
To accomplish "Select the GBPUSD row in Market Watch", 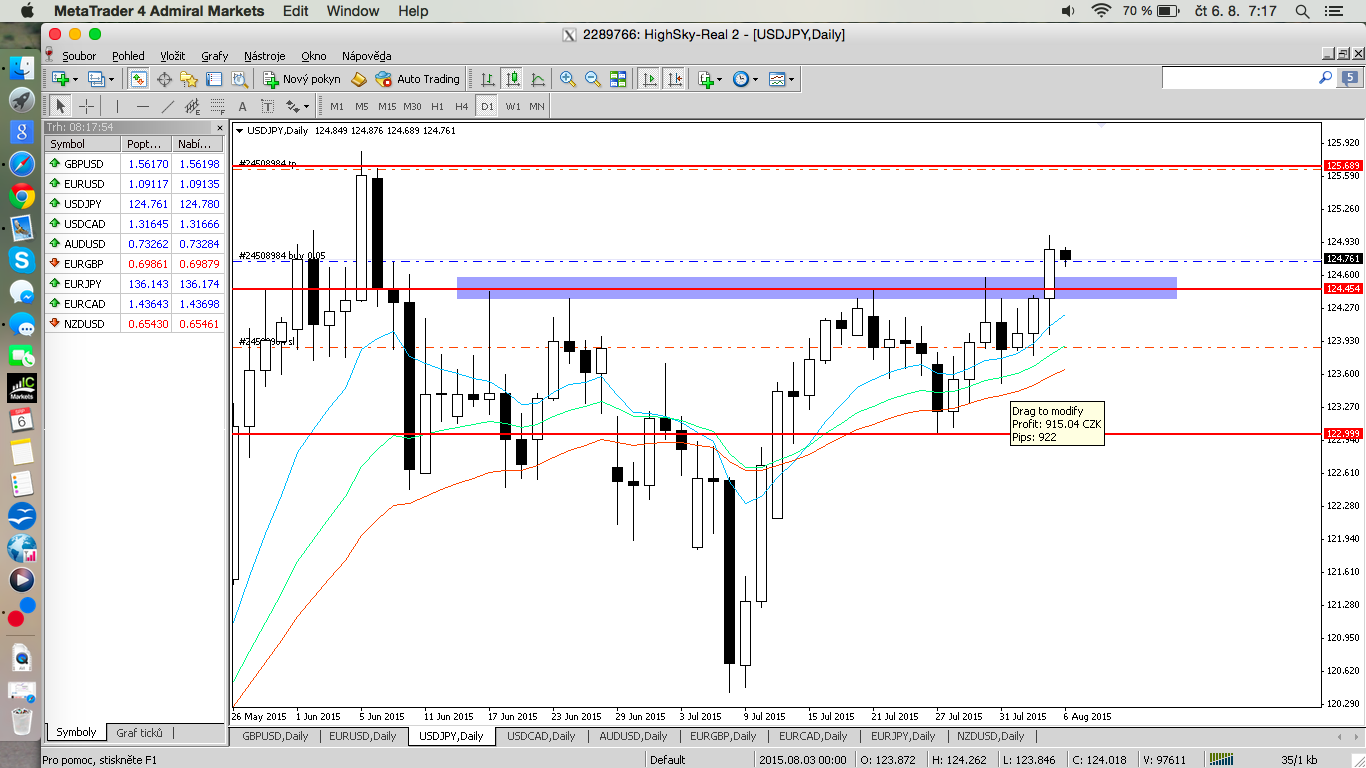I will (134, 164).
